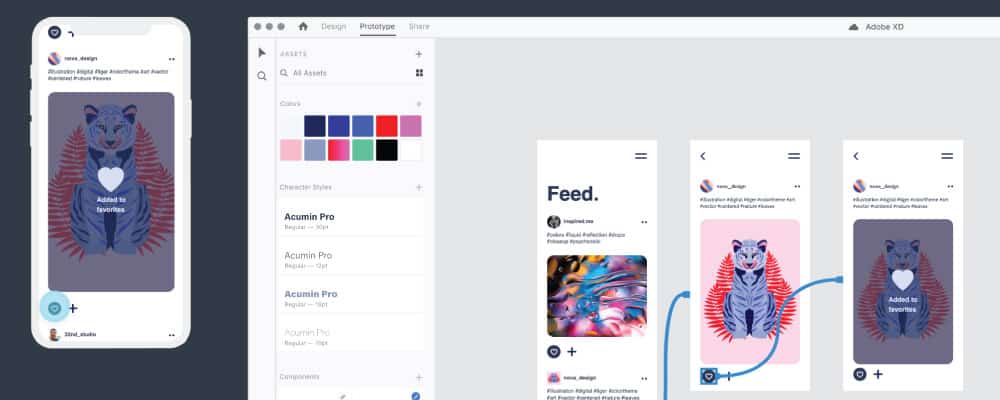The height and width of the screenshot is (400, 1000).
Task: Select the periwinkle gray-blue color swatch
Action: click(315, 150)
